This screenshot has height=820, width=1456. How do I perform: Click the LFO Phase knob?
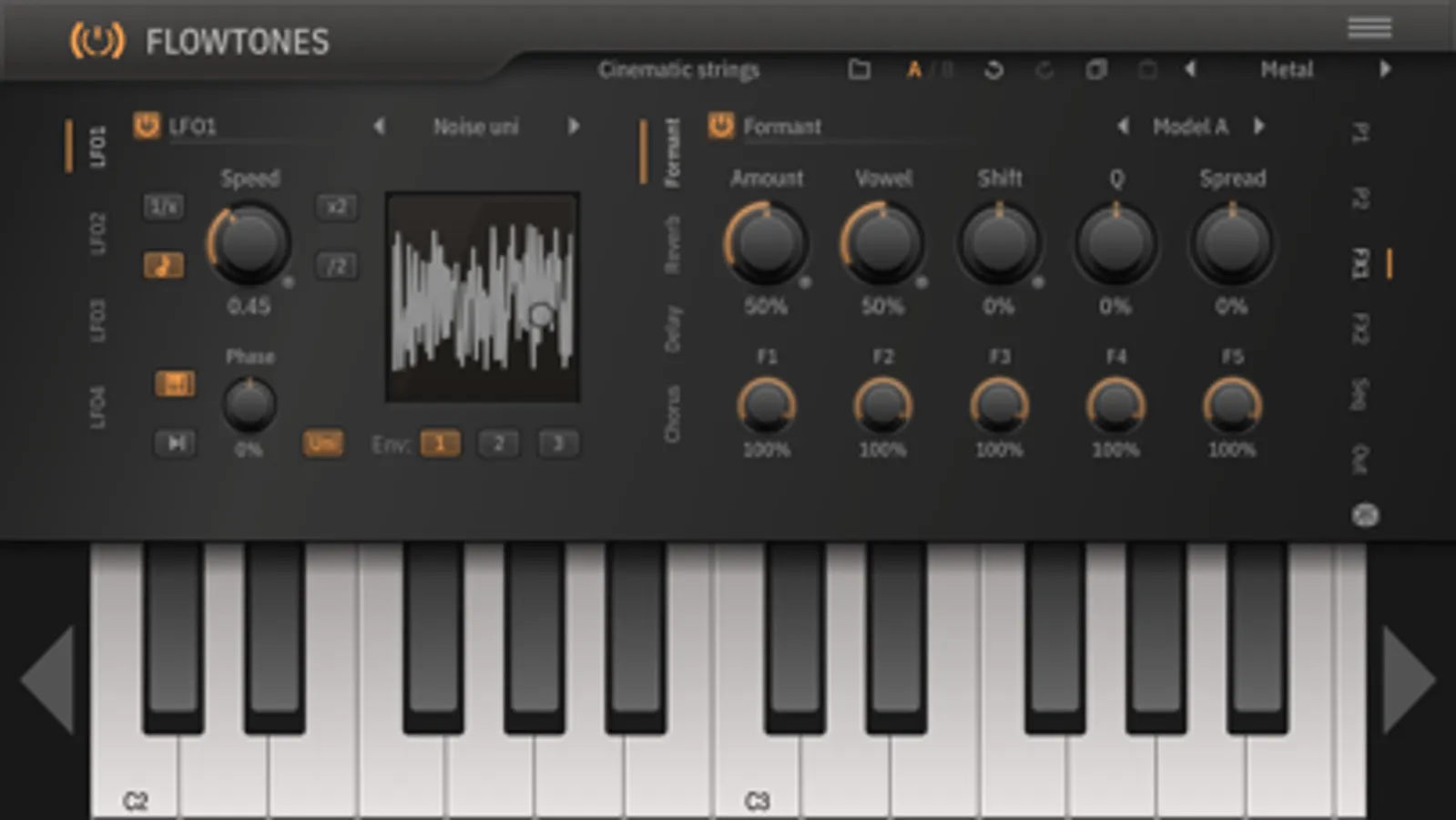(x=249, y=404)
